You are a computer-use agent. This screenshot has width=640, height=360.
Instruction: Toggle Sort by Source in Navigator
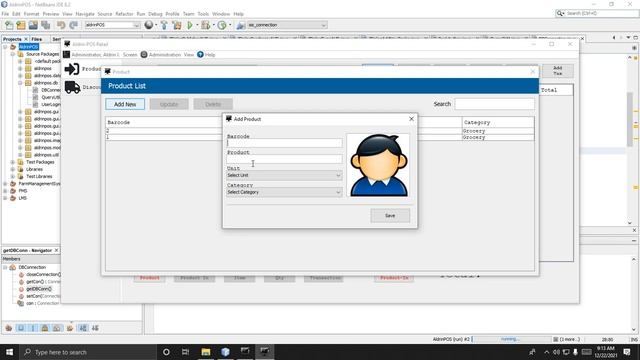pos(95,328)
